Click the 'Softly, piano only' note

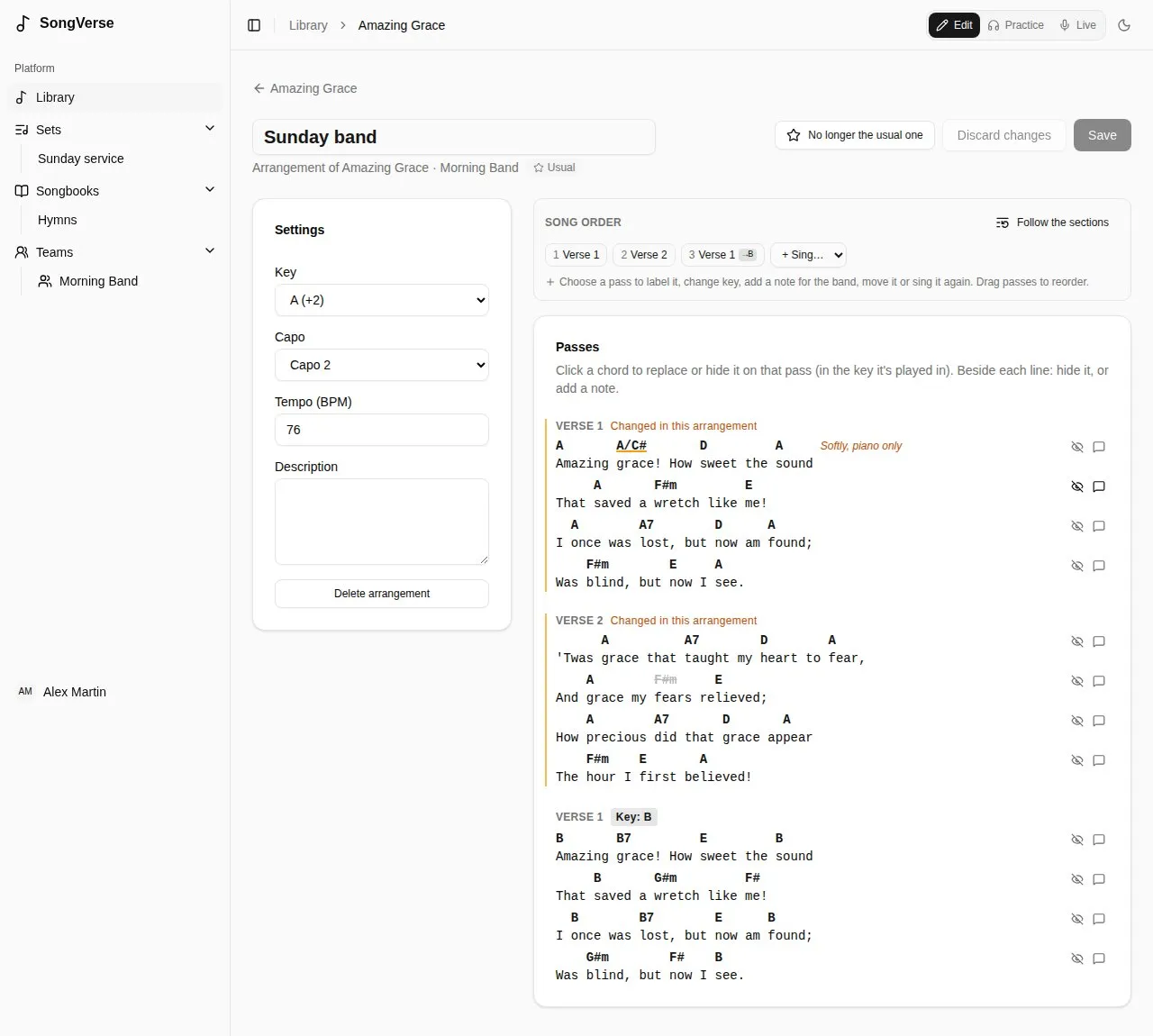[x=860, y=446]
